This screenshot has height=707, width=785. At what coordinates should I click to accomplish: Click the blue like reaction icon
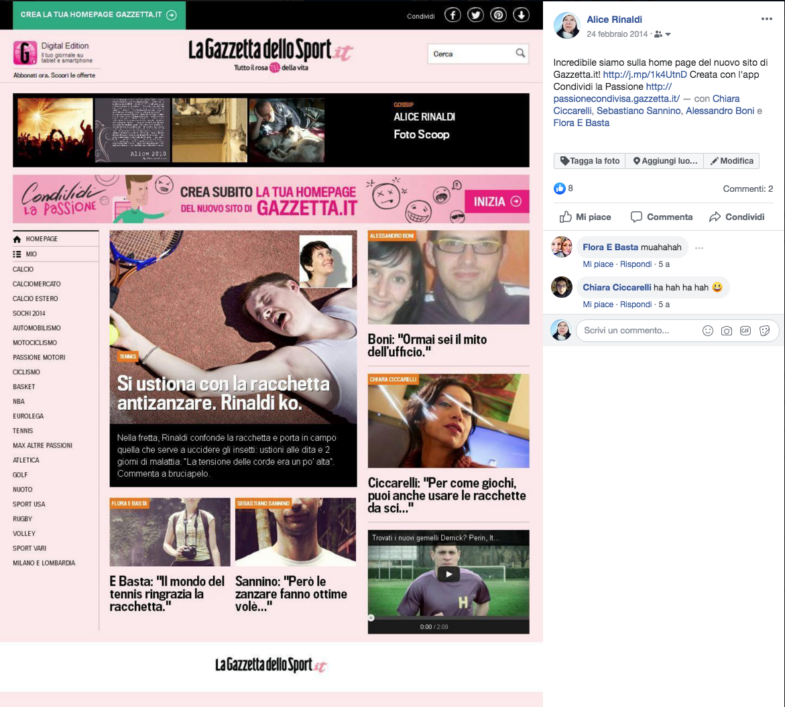click(x=559, y=188)
